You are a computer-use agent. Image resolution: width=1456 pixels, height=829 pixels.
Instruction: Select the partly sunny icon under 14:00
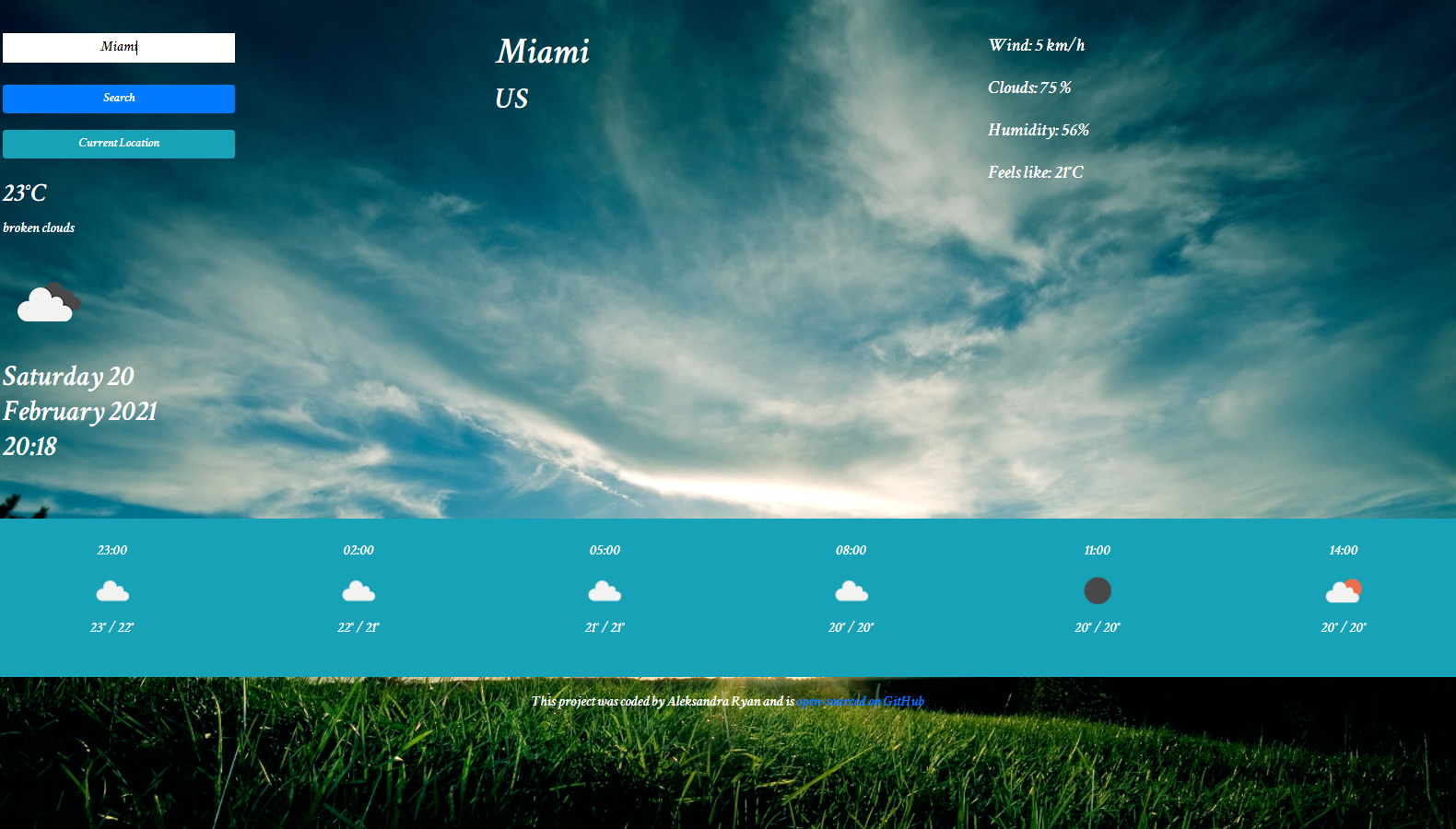pos(1343,590)
